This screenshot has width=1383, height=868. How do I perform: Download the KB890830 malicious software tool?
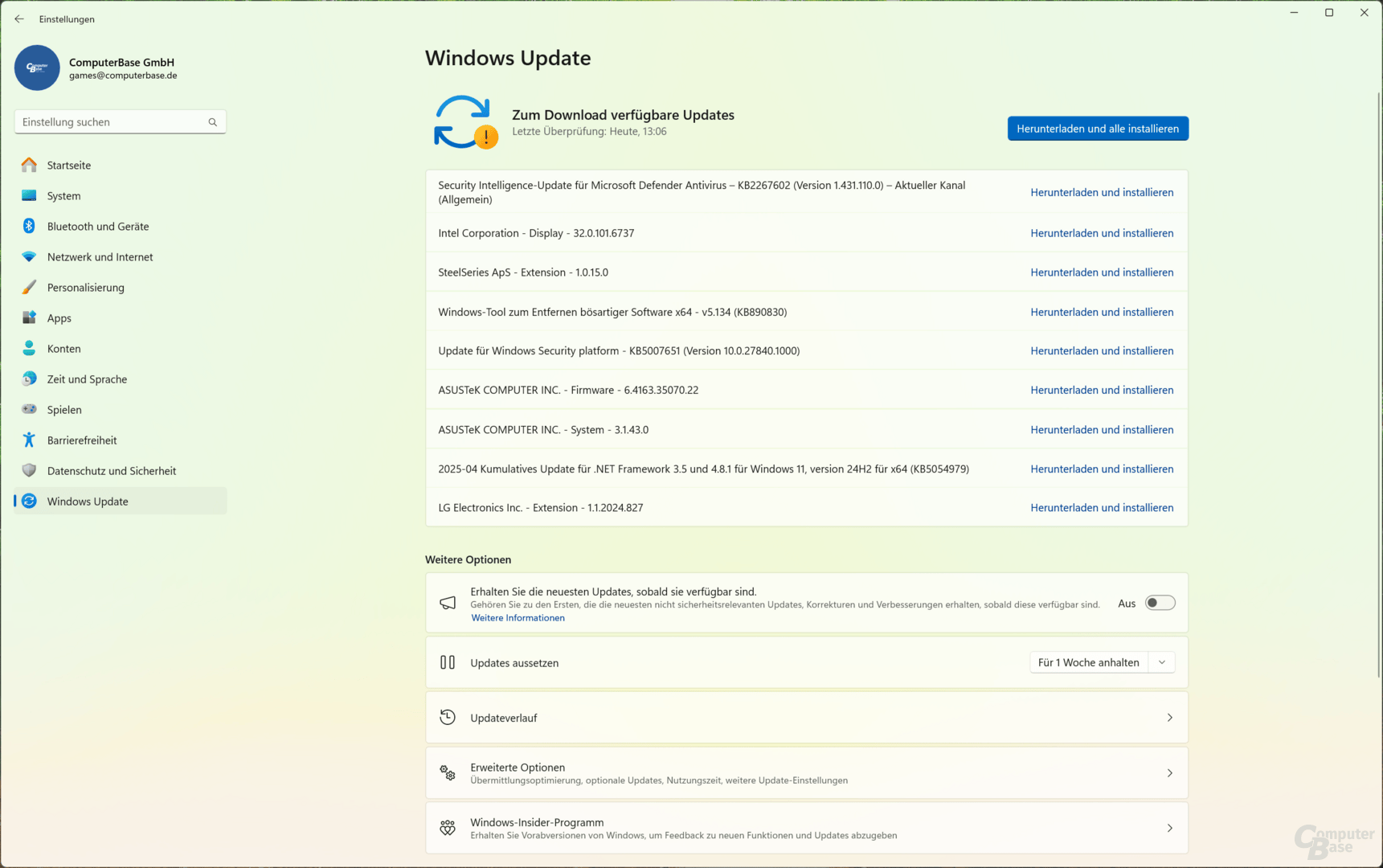[1102, 312]
